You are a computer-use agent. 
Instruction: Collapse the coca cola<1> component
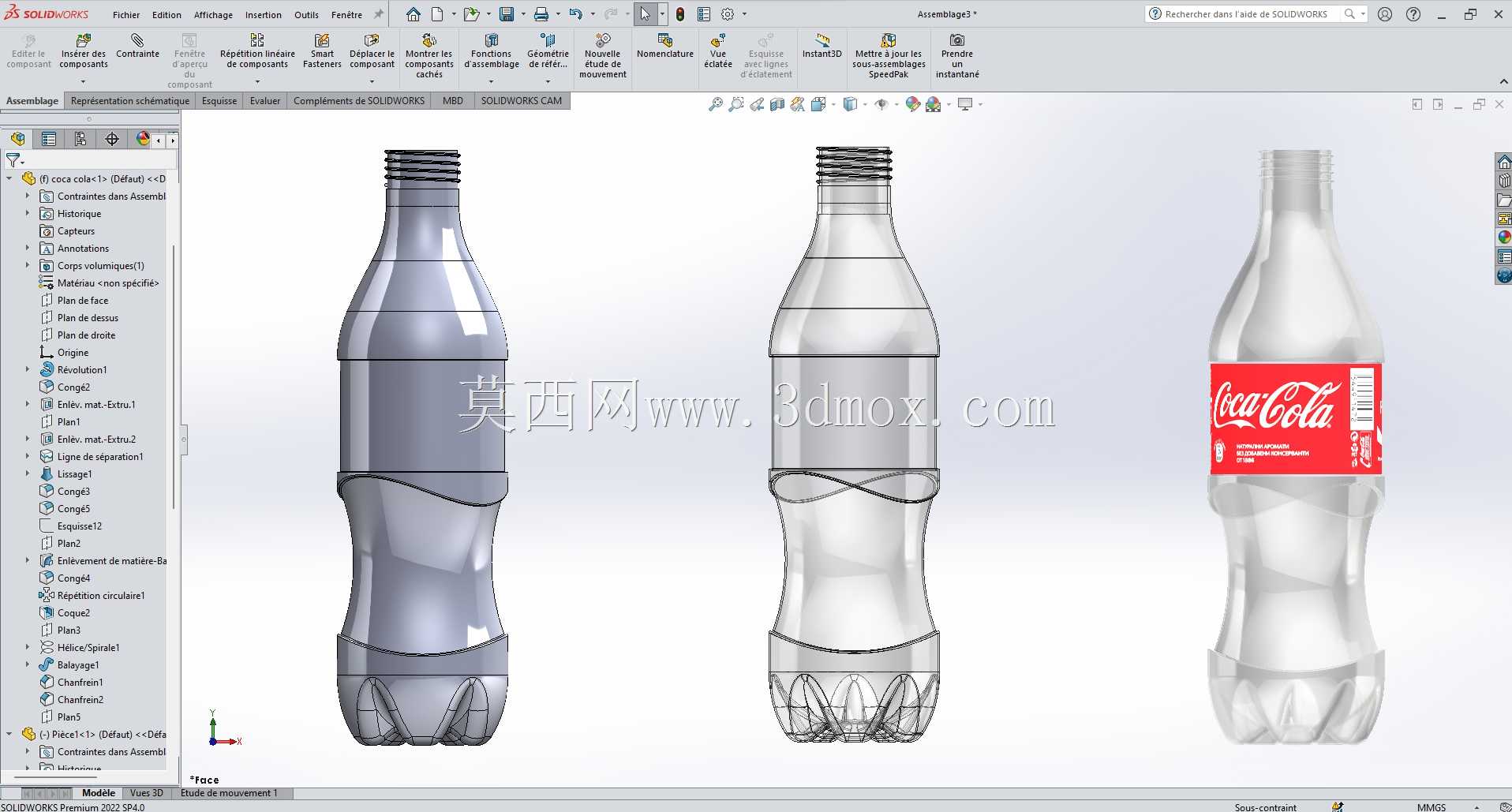9,178
